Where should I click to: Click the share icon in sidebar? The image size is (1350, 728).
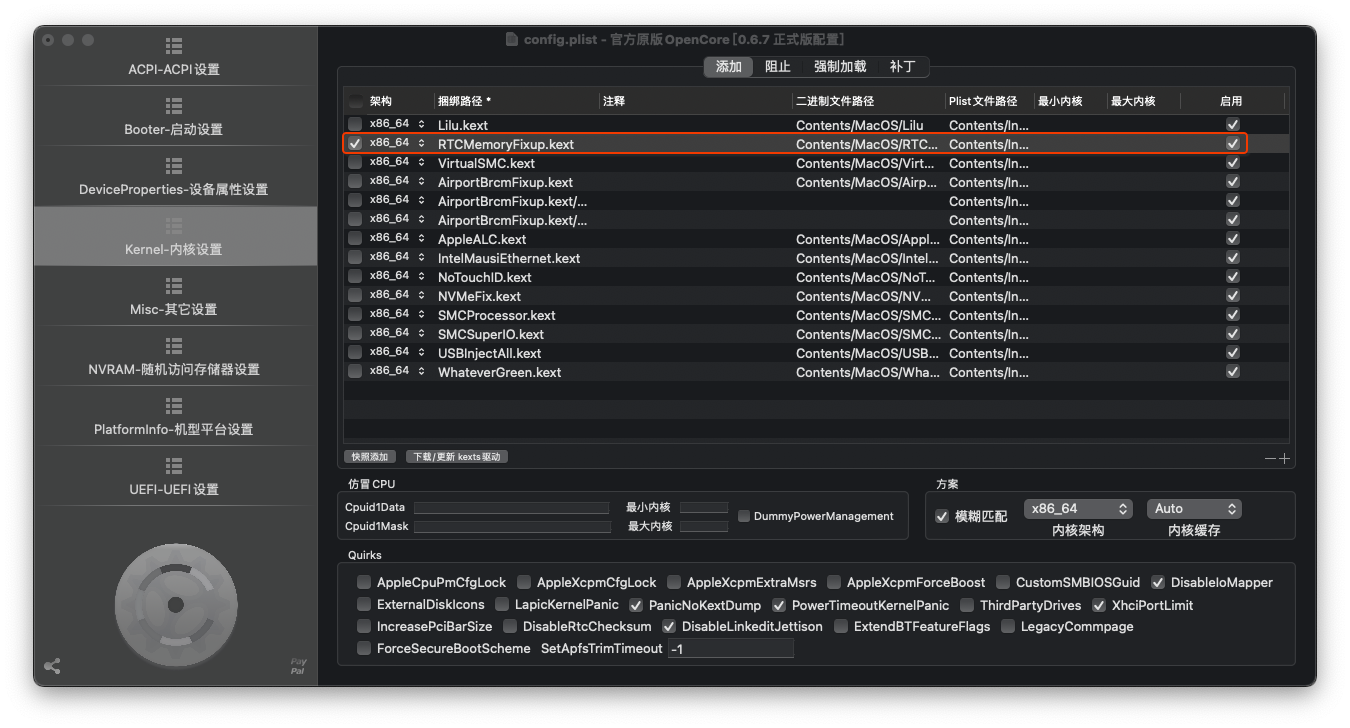(52, 666)
